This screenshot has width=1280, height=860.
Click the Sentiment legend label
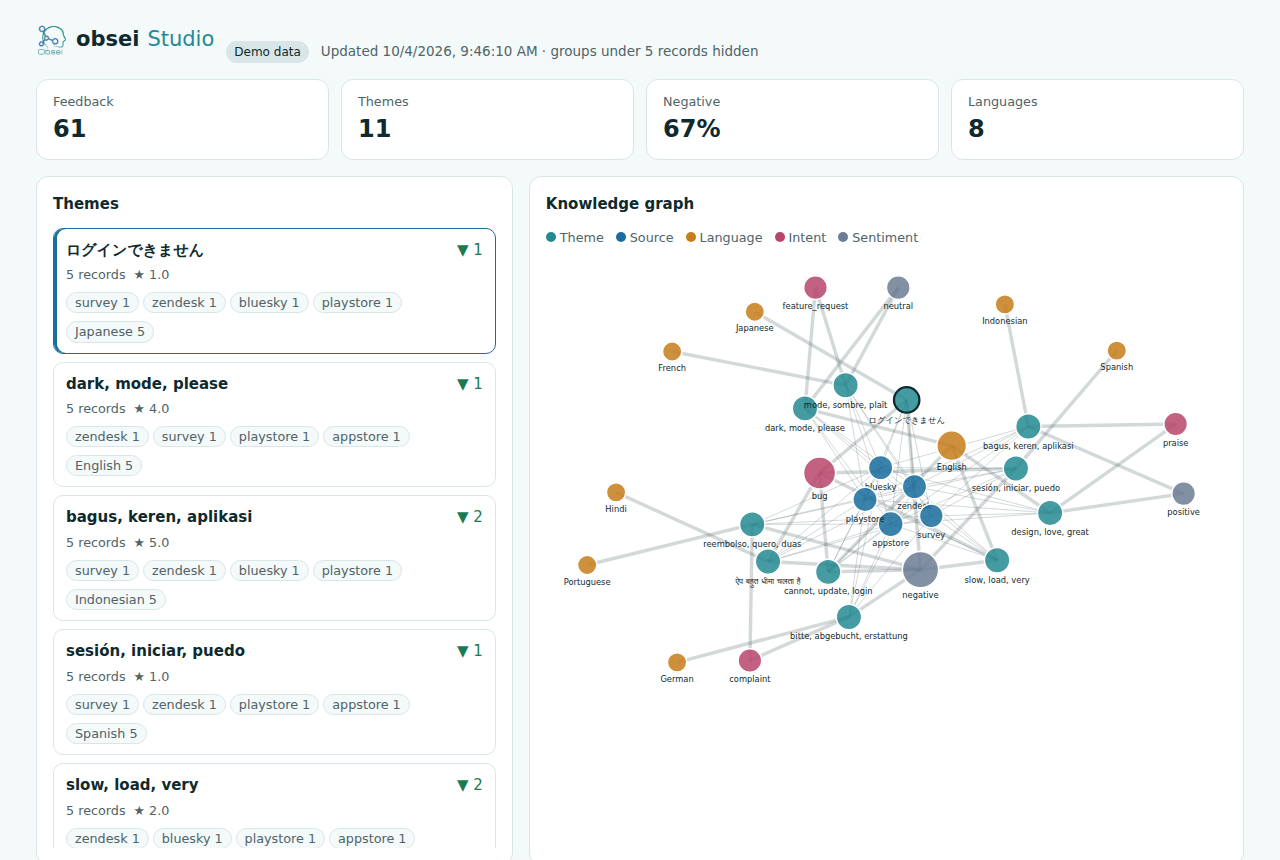point(885,238)
